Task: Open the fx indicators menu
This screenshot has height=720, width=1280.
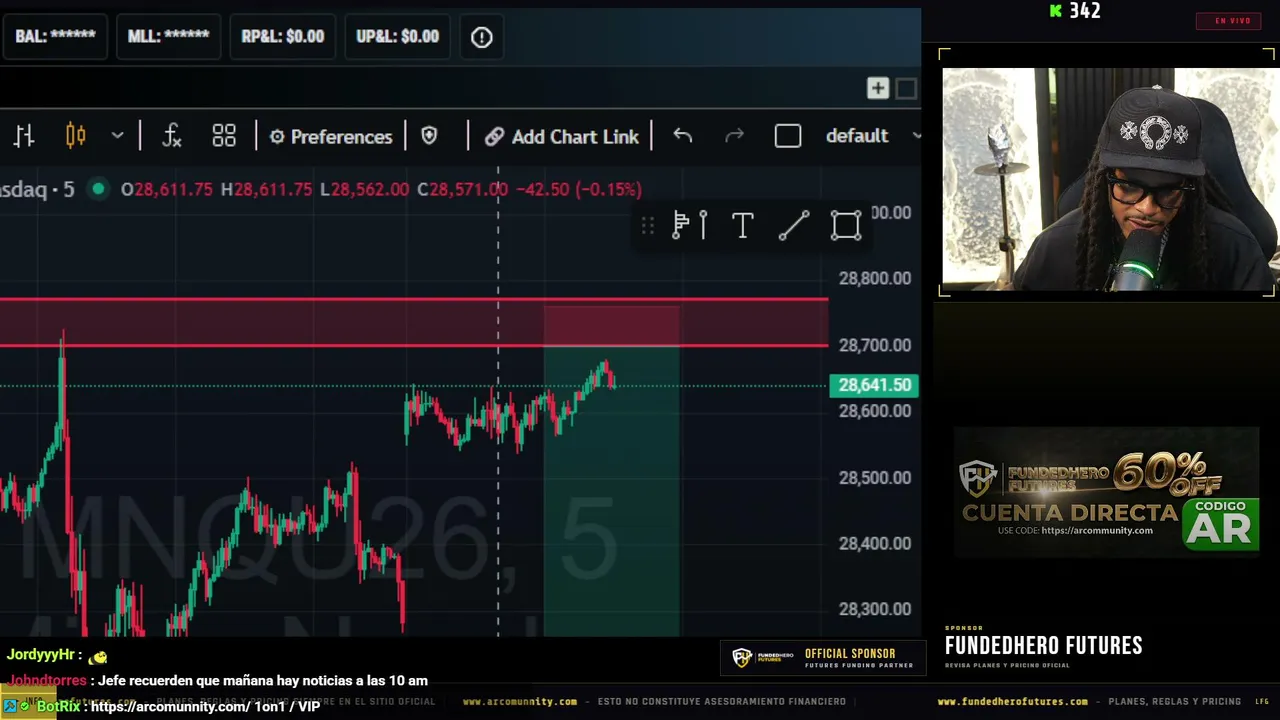Action: click(172, 136)
